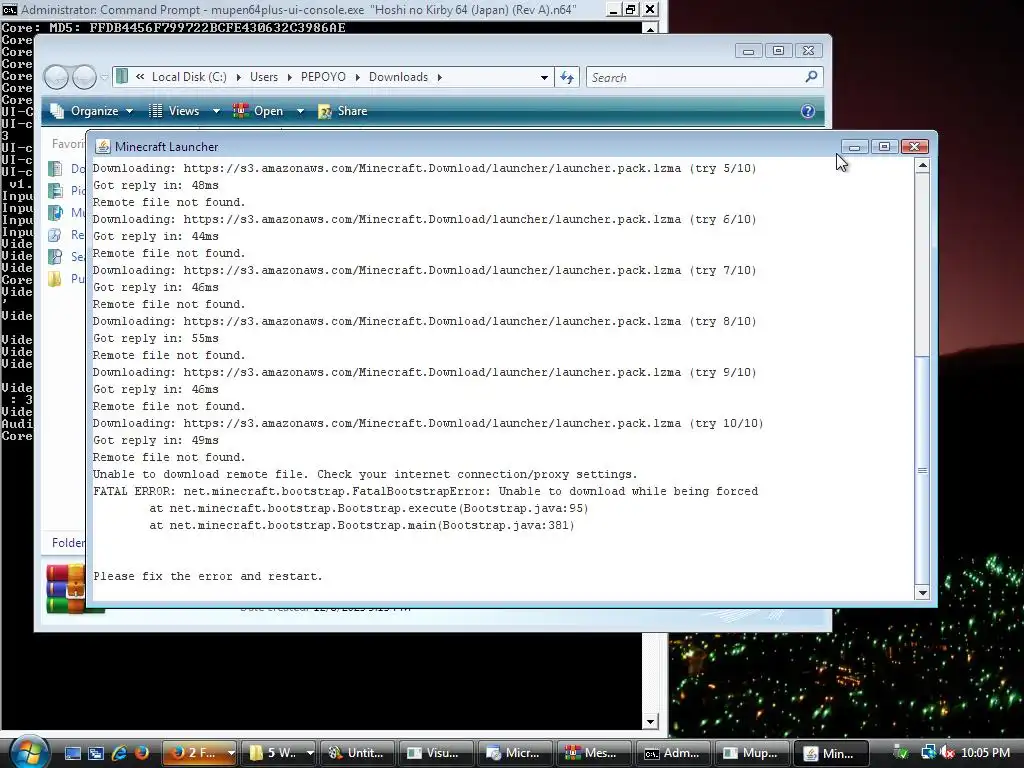Click the PEPOYO breadcrumb in address bar
The image size is (1024, 768).
(x=323, y=77)
